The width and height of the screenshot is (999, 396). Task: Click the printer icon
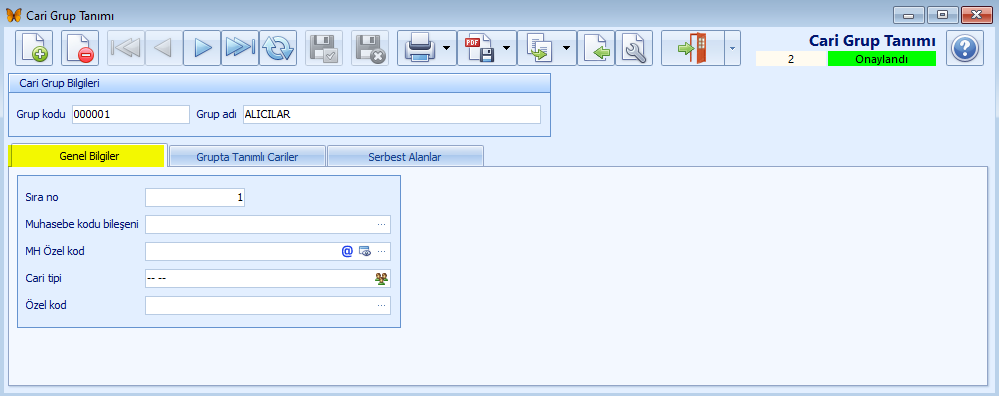[420, 48]
